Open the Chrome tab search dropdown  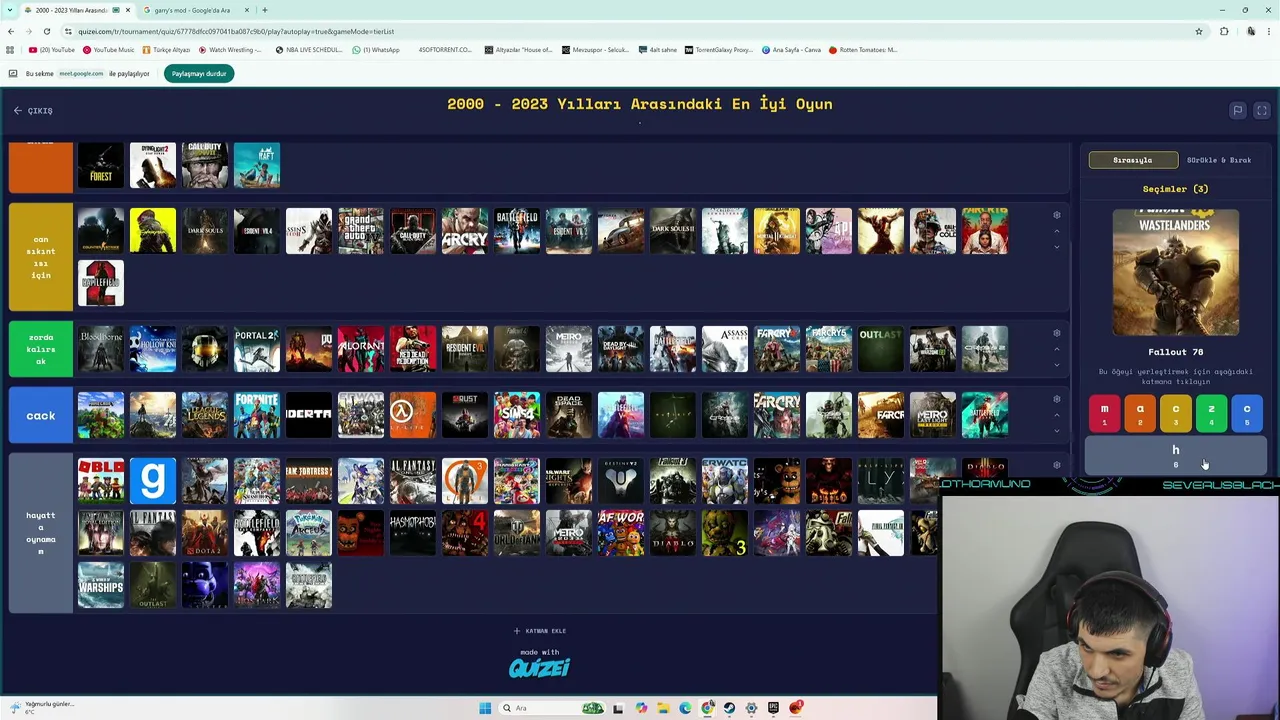coord(10,10)
